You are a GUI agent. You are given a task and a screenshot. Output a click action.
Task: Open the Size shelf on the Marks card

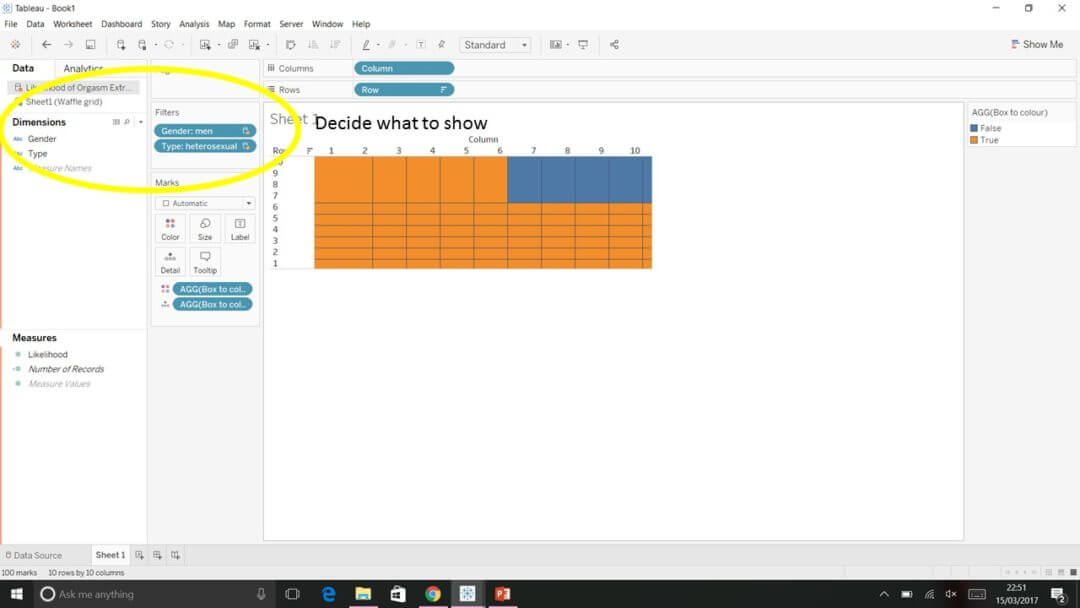[x=205, y=228]
